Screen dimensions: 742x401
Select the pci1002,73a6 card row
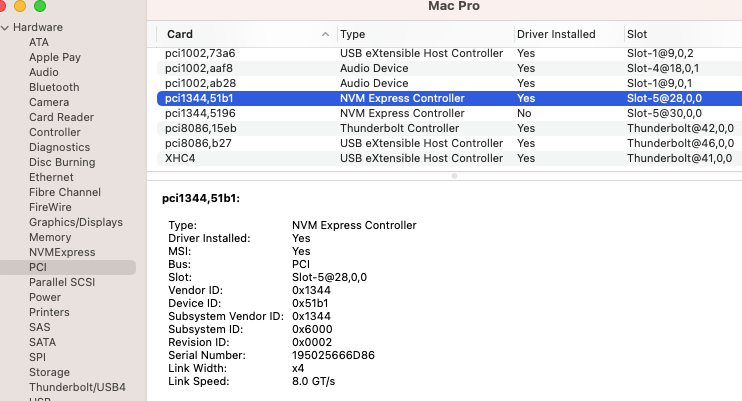coord(449,53)
